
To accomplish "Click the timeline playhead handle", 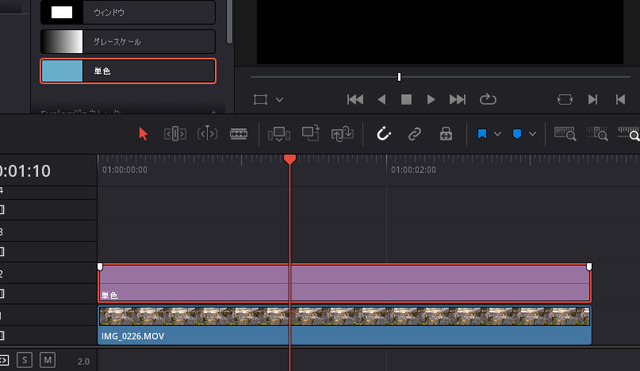I will coord(290,159).
